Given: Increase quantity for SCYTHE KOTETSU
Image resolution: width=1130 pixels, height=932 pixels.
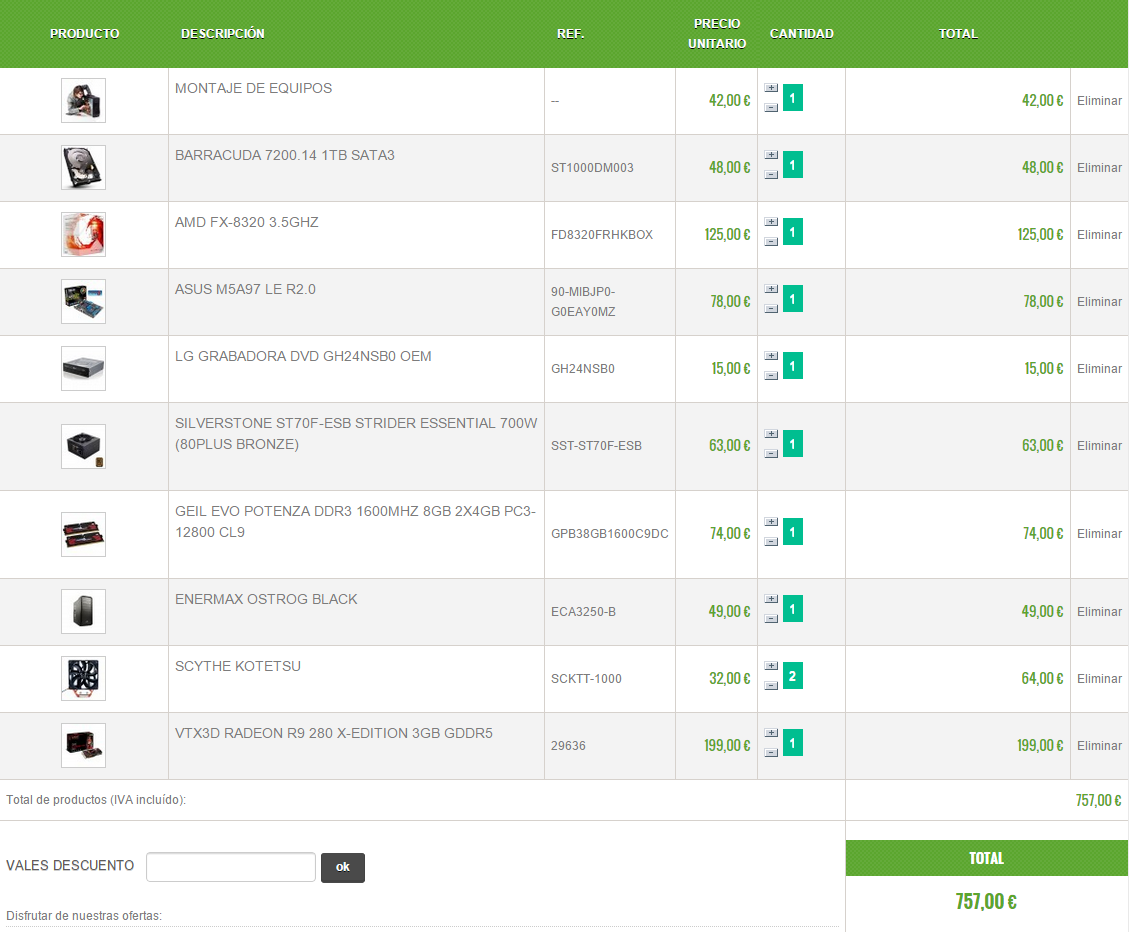Looking at the screenshot, I should tap(771, 666).
